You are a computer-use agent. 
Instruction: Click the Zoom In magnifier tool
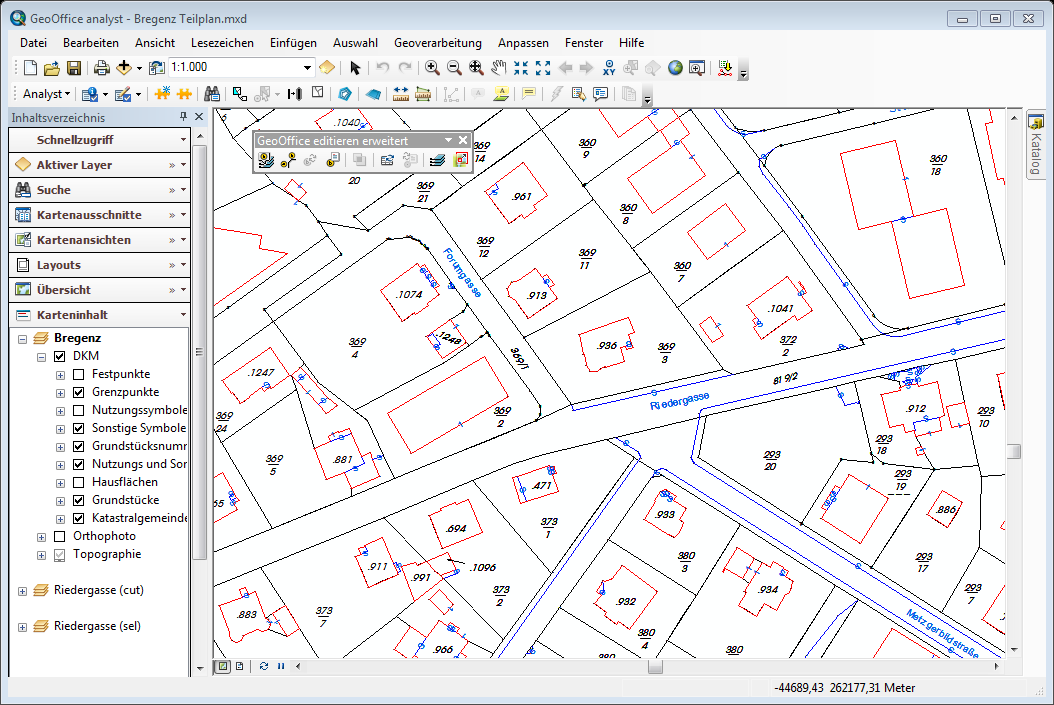[x=432, y=68]
